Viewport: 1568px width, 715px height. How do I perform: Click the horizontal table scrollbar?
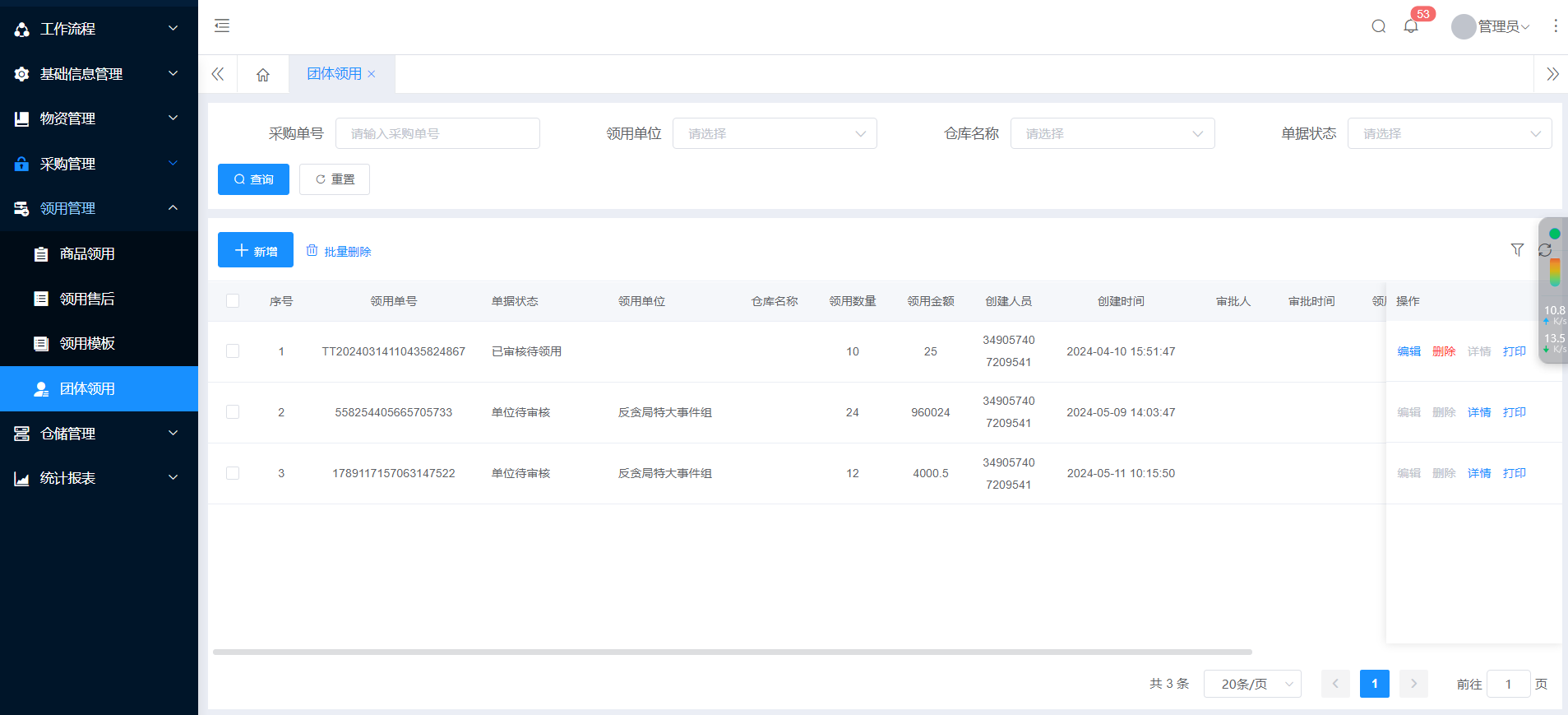(x=732, y=652)
